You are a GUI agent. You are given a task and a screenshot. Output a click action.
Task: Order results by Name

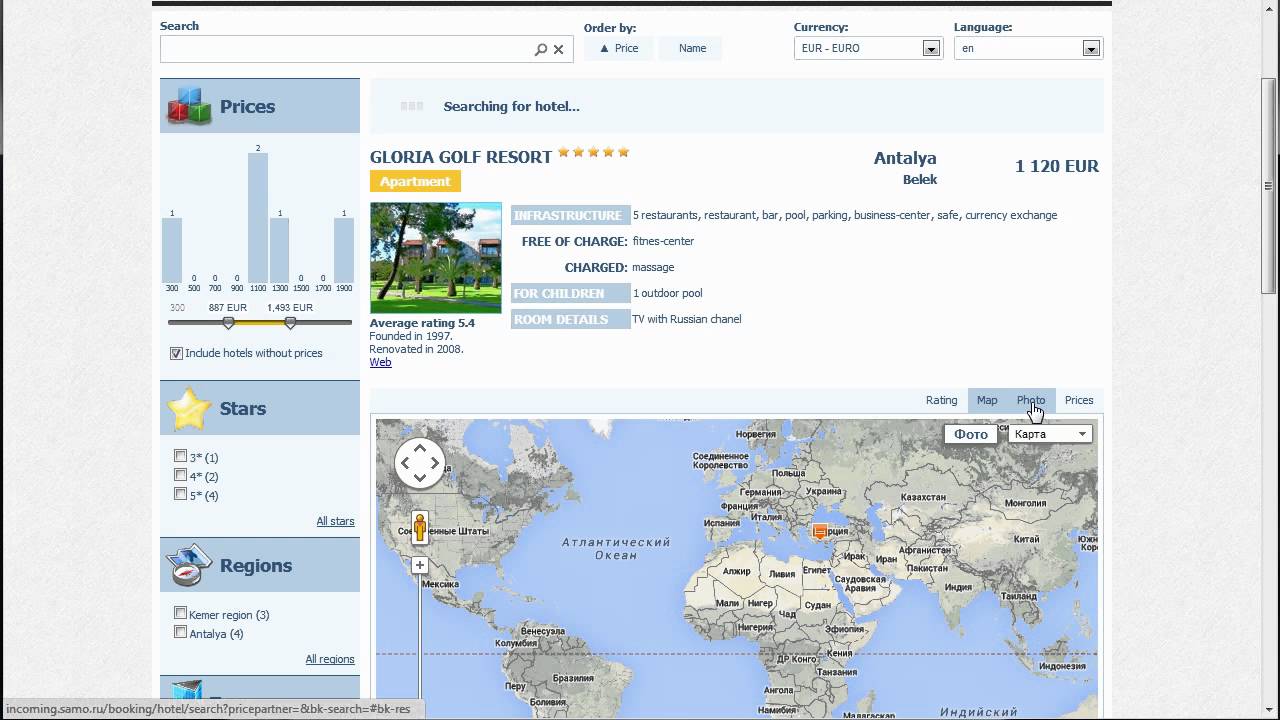click(692, 48)
